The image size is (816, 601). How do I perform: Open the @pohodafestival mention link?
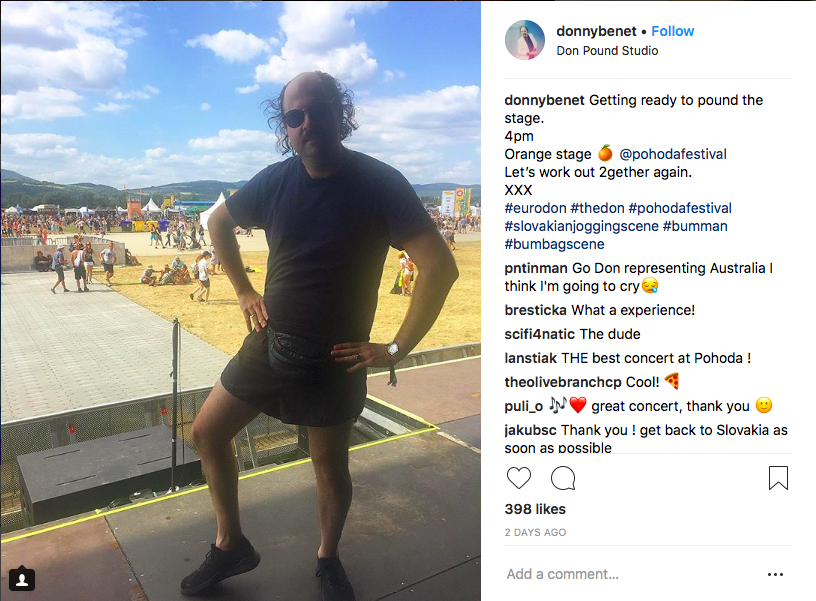[673, 154]
